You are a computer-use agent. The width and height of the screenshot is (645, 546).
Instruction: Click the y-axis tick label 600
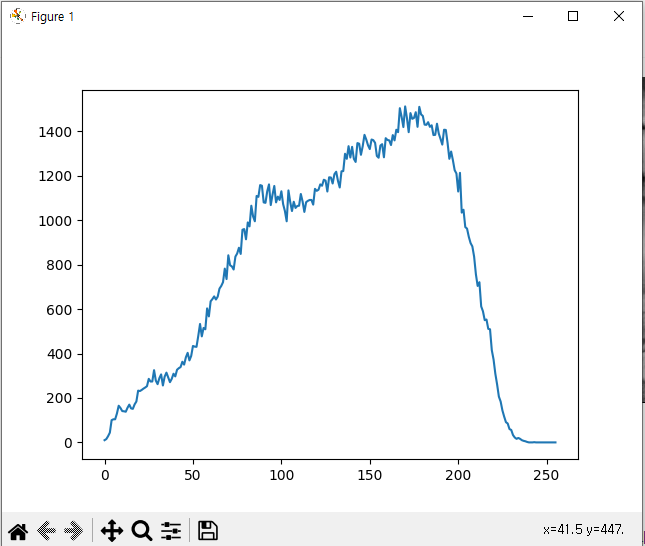coord(59,310)
